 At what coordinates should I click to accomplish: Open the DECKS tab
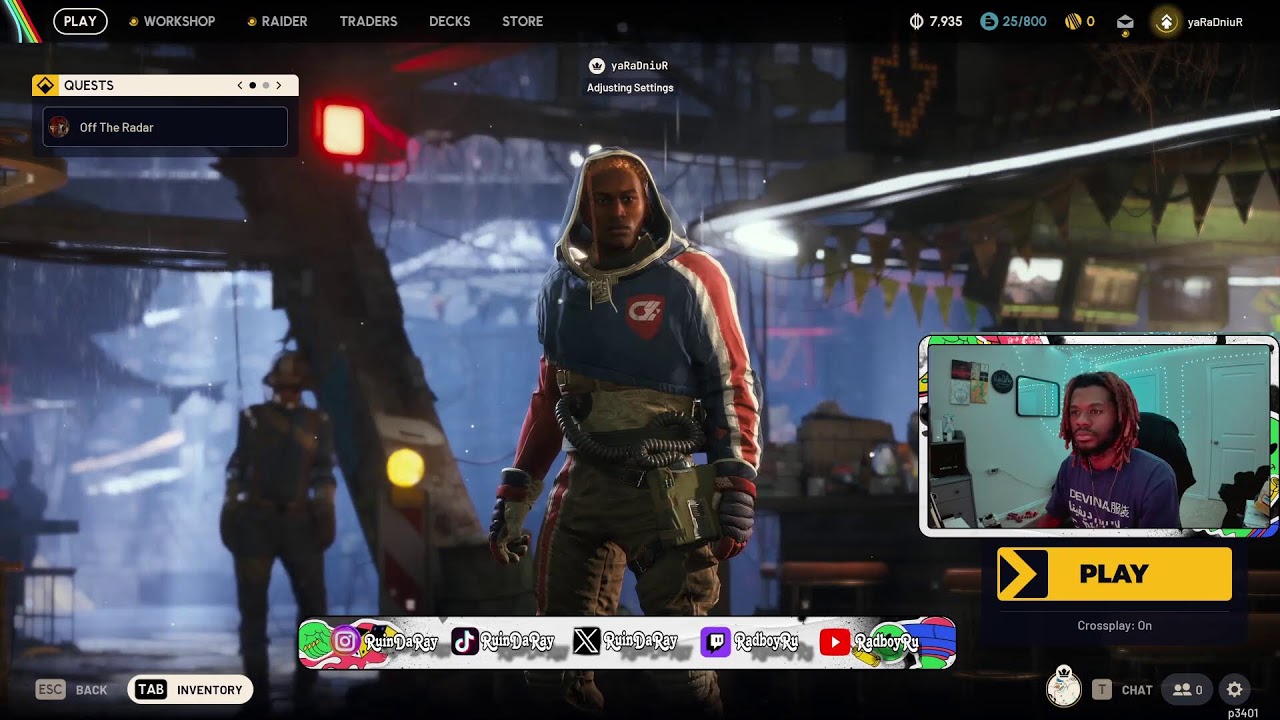[449, 21]
